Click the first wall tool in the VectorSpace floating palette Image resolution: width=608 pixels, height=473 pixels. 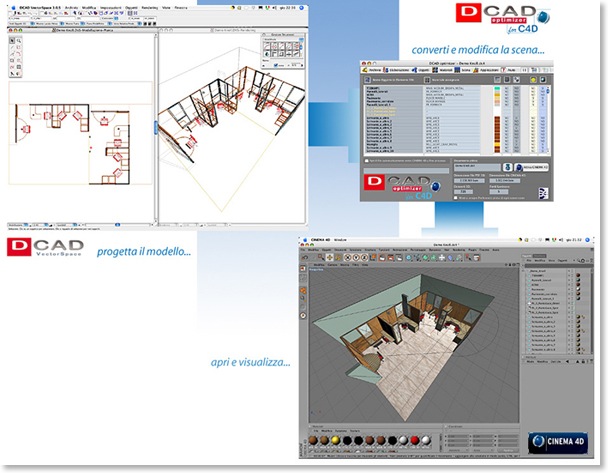click(267, 46)
